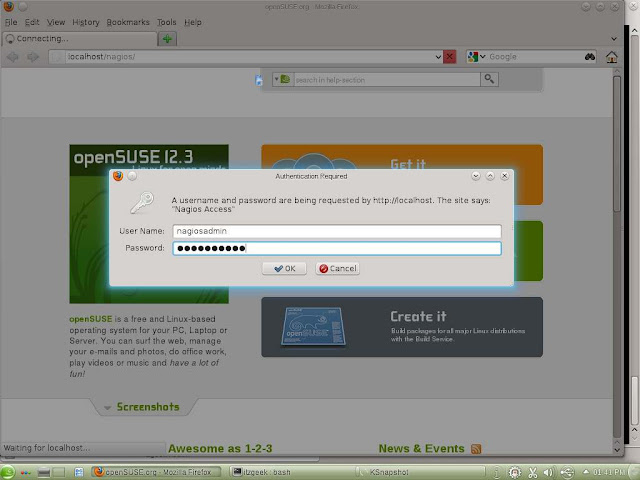Switch to the second virtual desktop pager
Screen dimensions: 640x480
point(58,473)
